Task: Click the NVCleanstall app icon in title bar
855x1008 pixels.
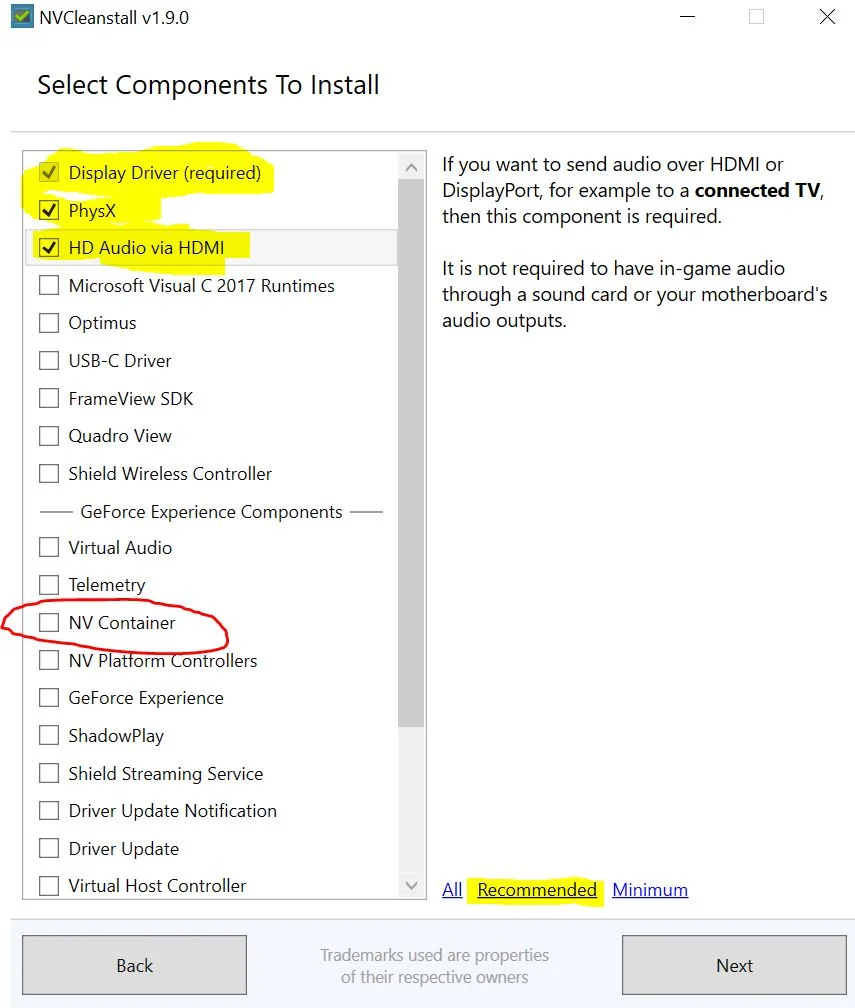Action: pos(22,17)
